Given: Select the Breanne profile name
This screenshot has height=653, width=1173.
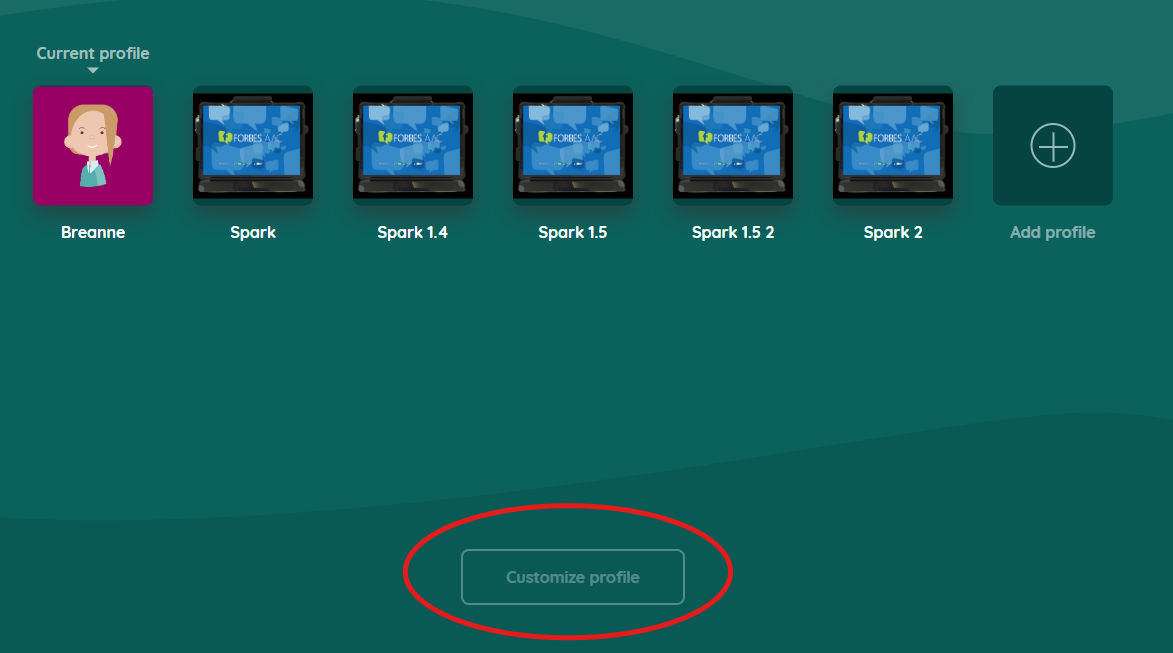Looking at the screenshot, I should tap(93, 232).
